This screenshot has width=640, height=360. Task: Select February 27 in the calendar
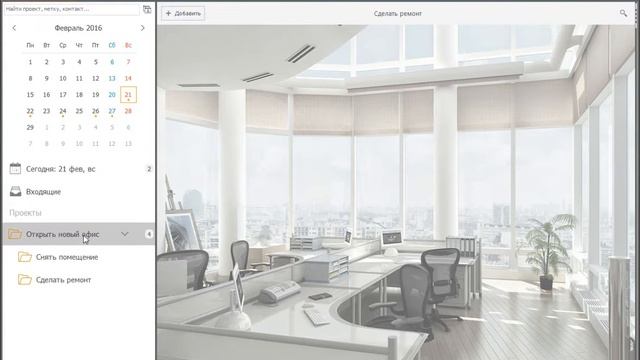(x=112, y=111)
